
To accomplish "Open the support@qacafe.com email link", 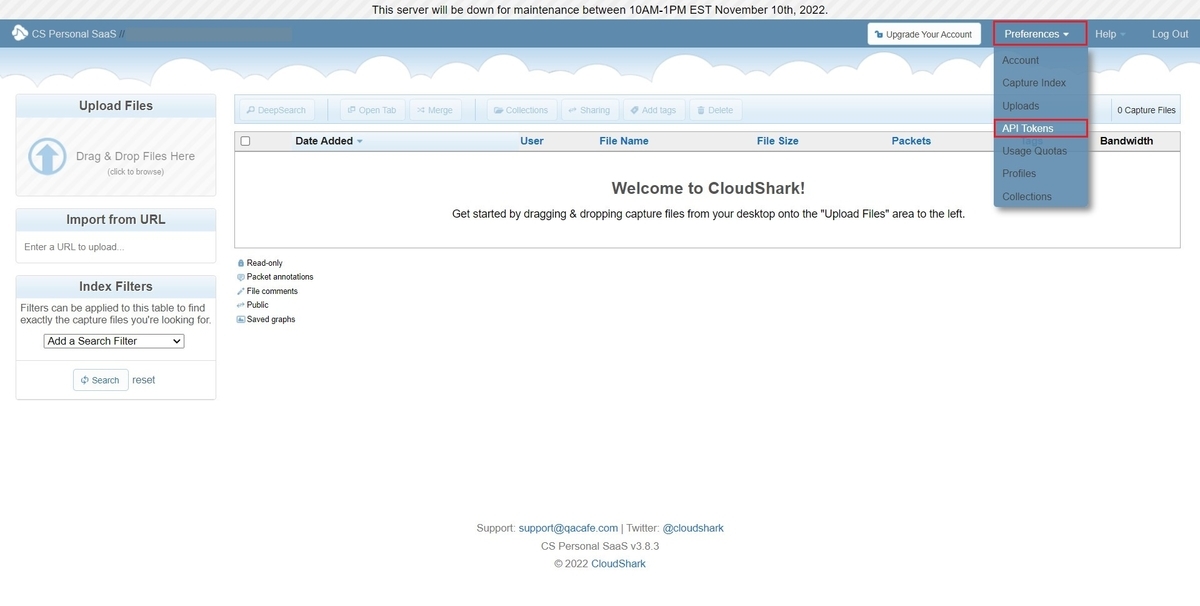I will pos(568,527).
